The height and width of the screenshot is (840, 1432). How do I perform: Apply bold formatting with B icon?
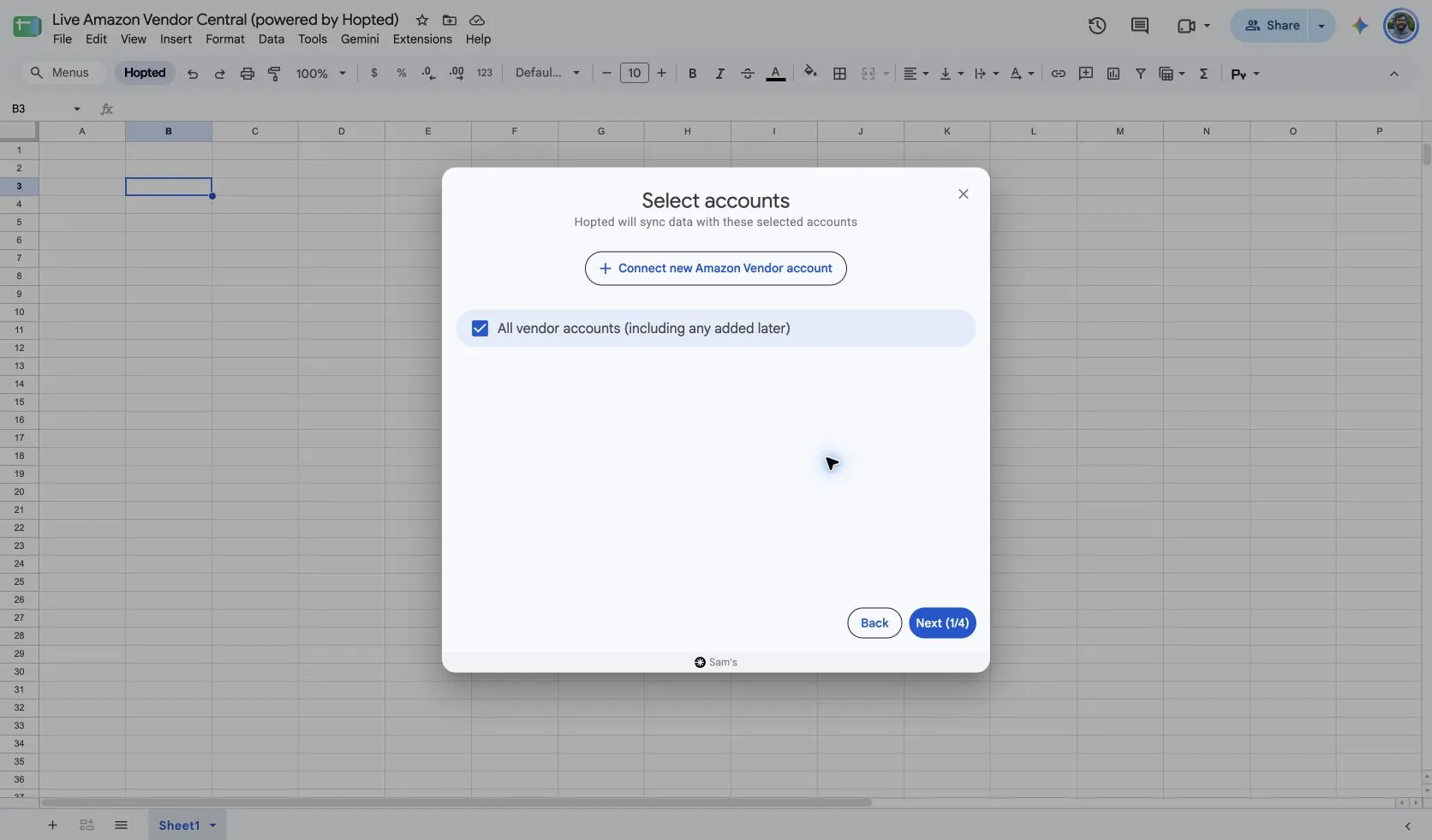pos(692,74)
